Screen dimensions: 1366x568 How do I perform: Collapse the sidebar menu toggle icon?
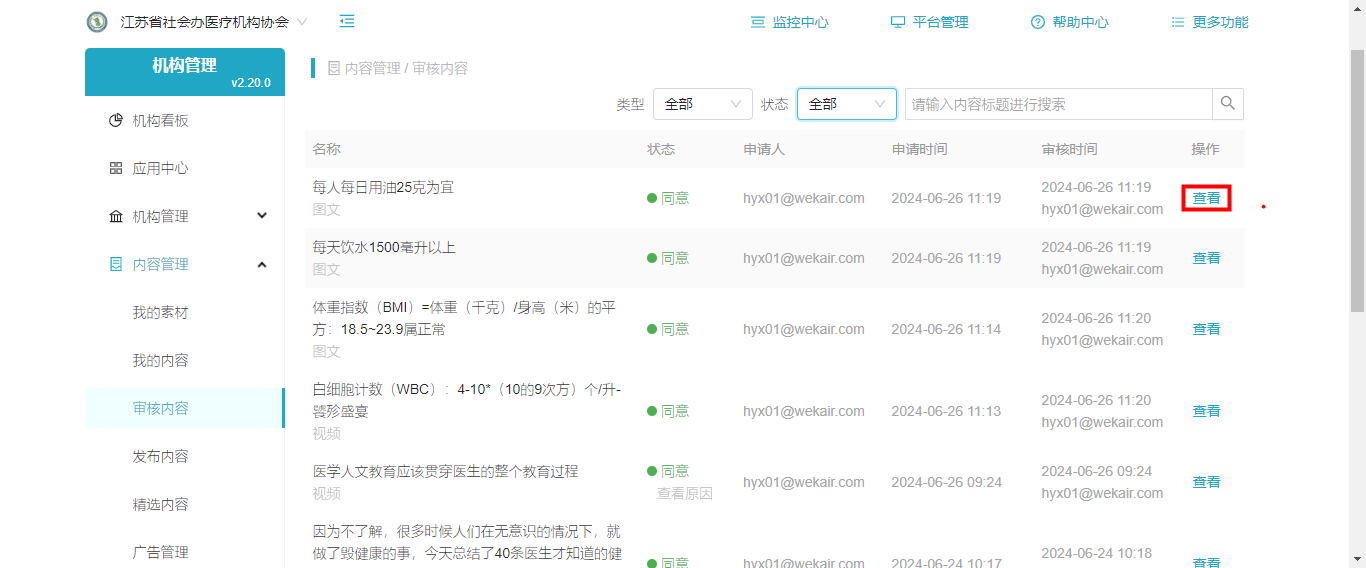tap(347, 22)
